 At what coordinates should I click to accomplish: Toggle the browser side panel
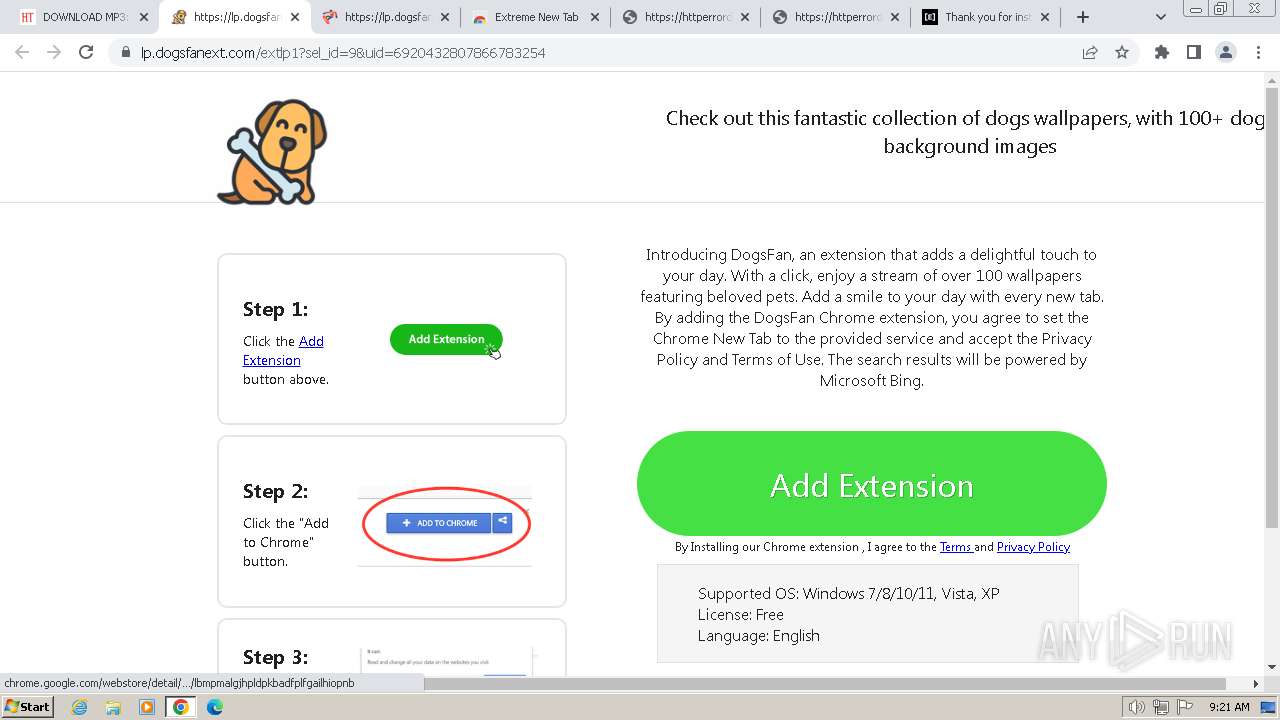coord(1194,53)
